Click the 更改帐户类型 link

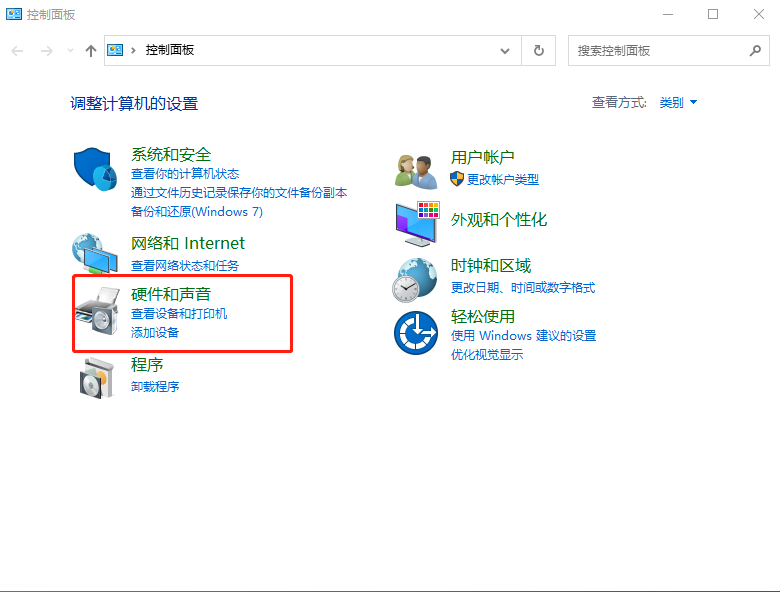tap(503, 180)
